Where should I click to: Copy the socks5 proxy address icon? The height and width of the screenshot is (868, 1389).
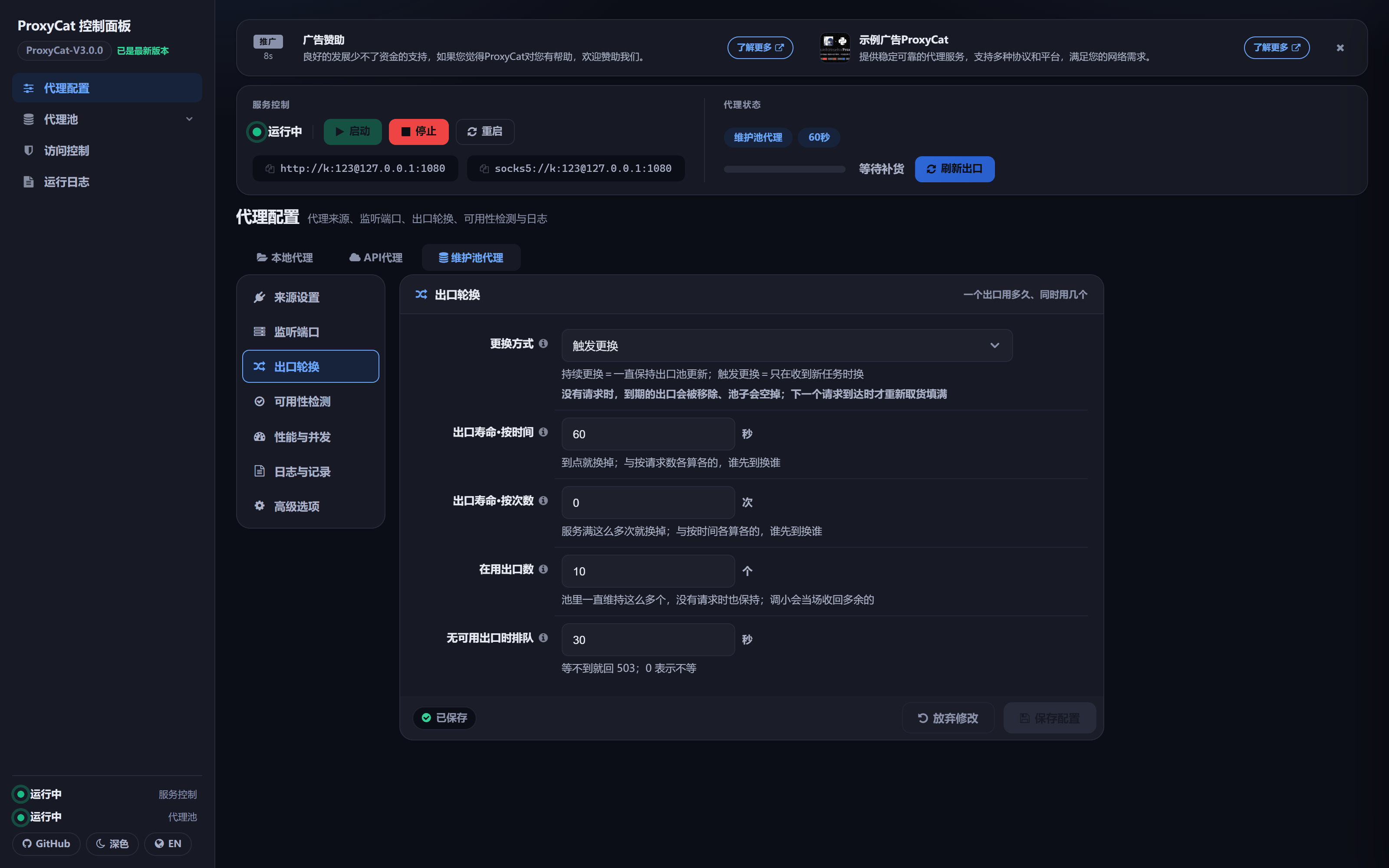point(484,169)
